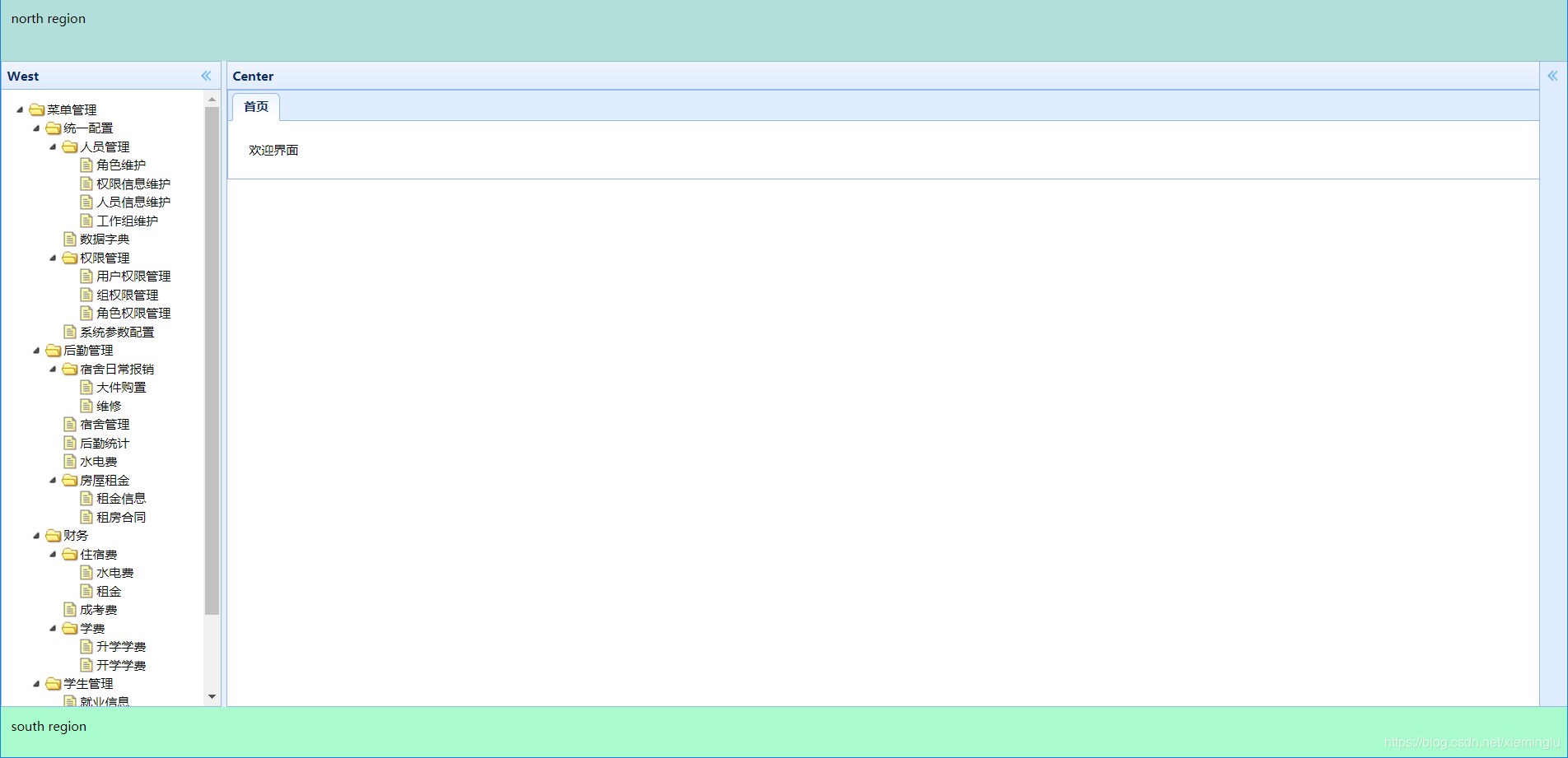Click the file icon beside 工作组维护
The width and height of the screenshot is (1568, 758).
(x=86, y=221)
